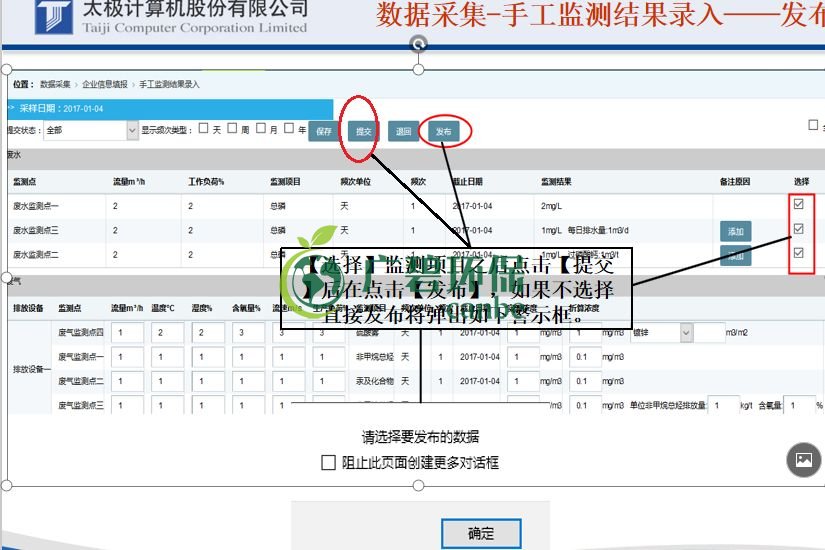This screenshot has height=550, width=825.
Task: Click 数据采集 in the breadcrumb path
Action: [55, 85]
